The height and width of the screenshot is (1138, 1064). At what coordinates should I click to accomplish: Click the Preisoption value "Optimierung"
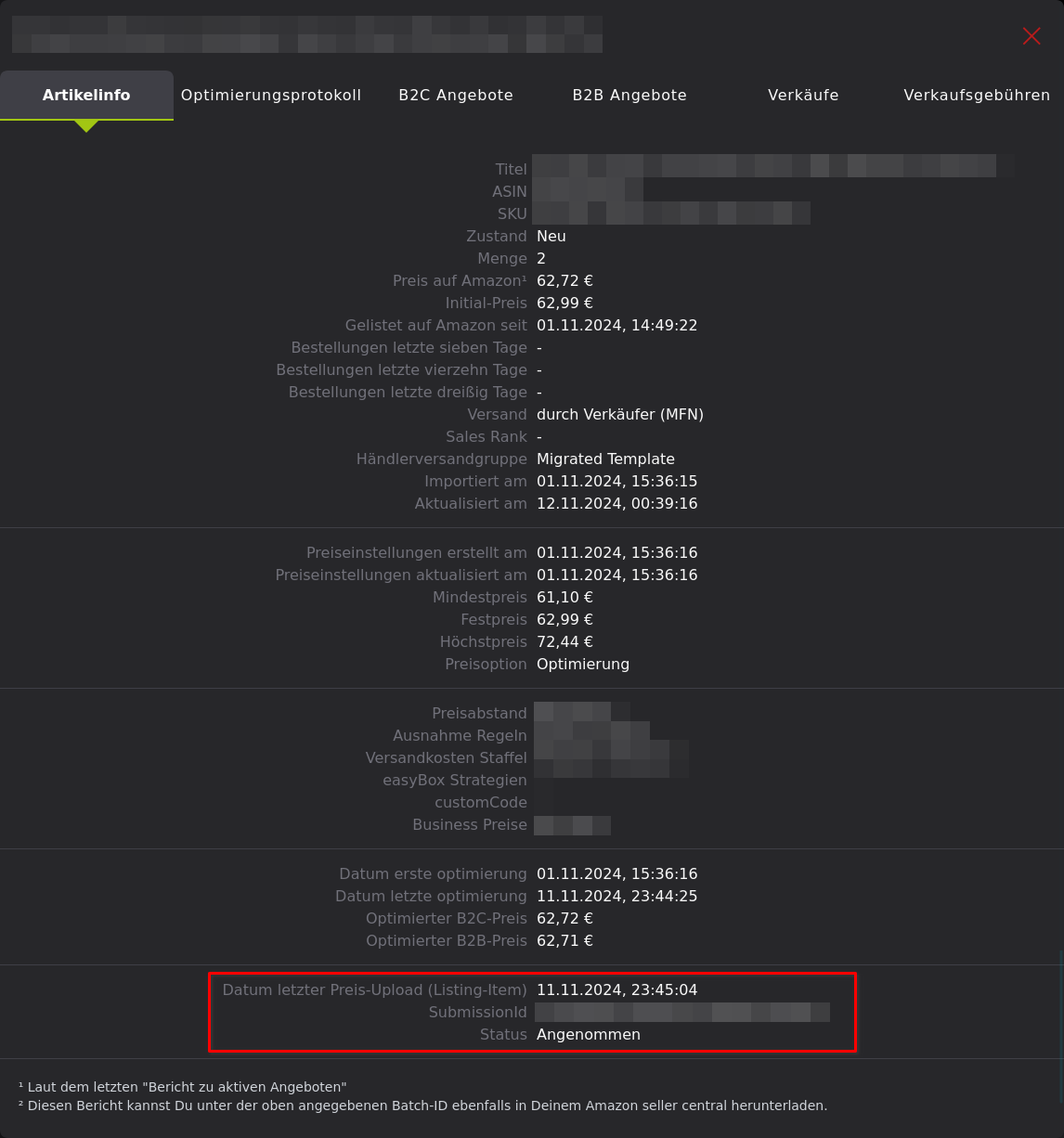pyautogui.click(x=583, y=664)
